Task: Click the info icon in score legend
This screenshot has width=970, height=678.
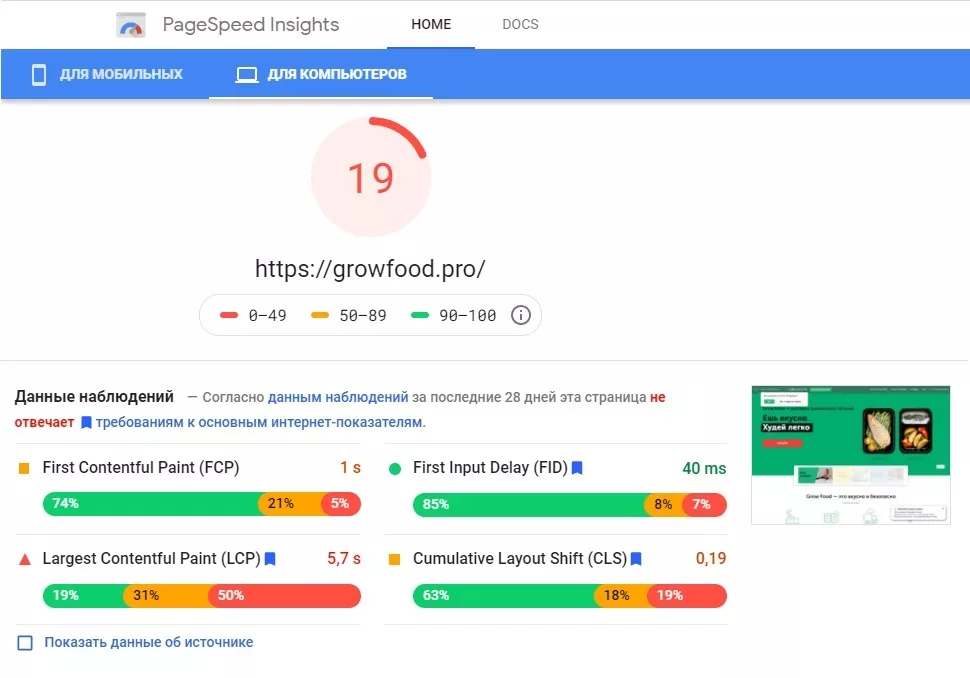Action: (521, 315)
